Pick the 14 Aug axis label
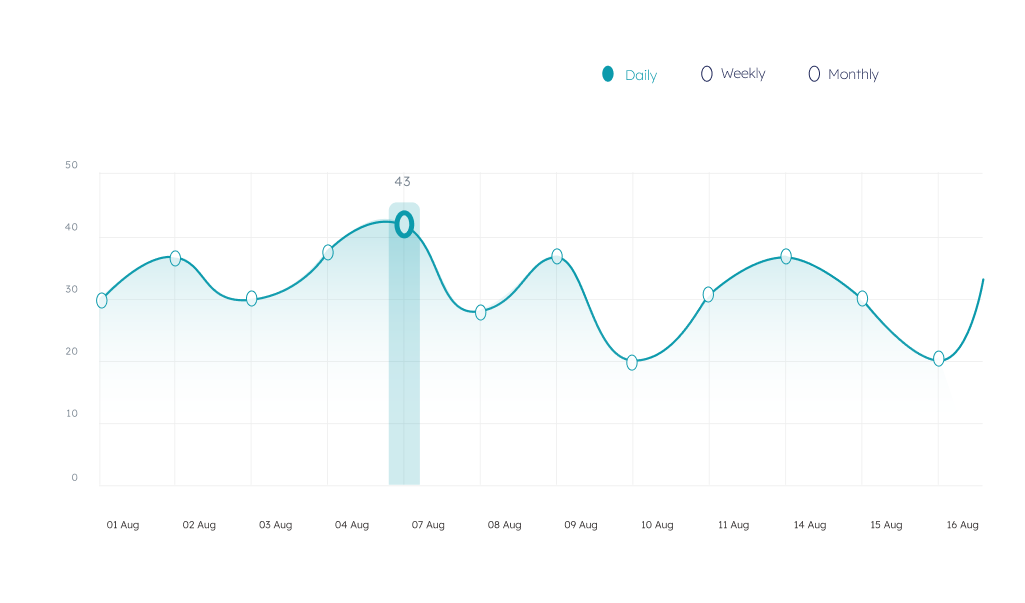Viewport: 1025px width, 603px height. (x=810, y=525)
